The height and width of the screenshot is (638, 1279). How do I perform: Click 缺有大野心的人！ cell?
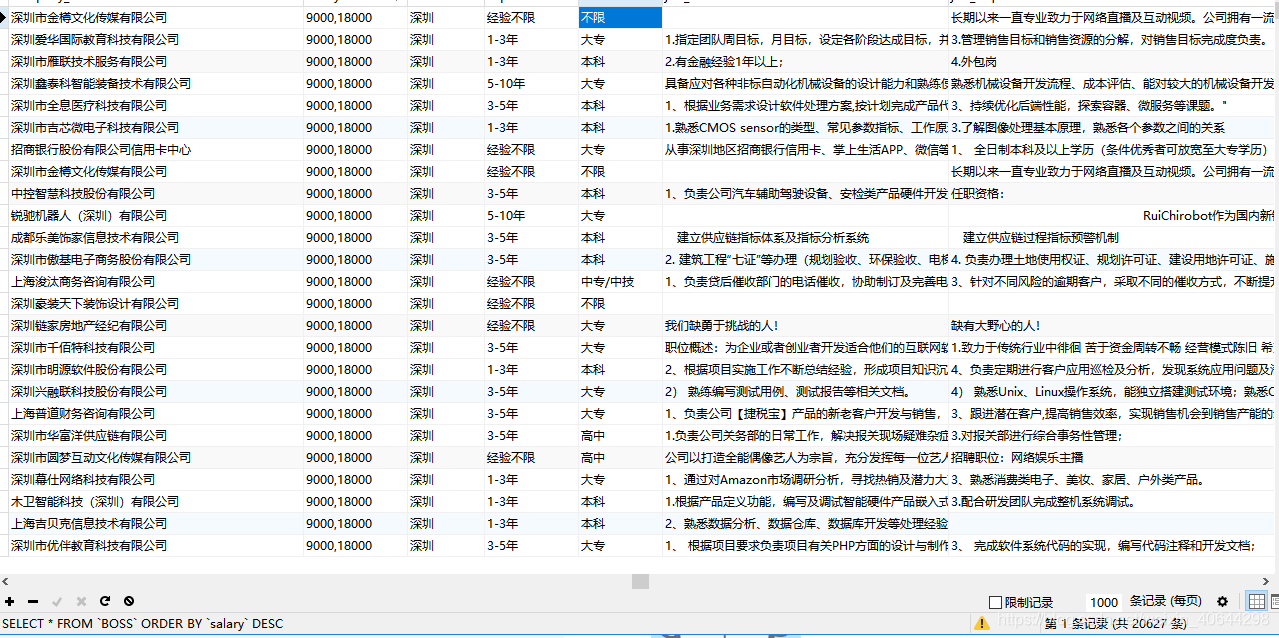pyautogui.click(x=1113, y=325)
